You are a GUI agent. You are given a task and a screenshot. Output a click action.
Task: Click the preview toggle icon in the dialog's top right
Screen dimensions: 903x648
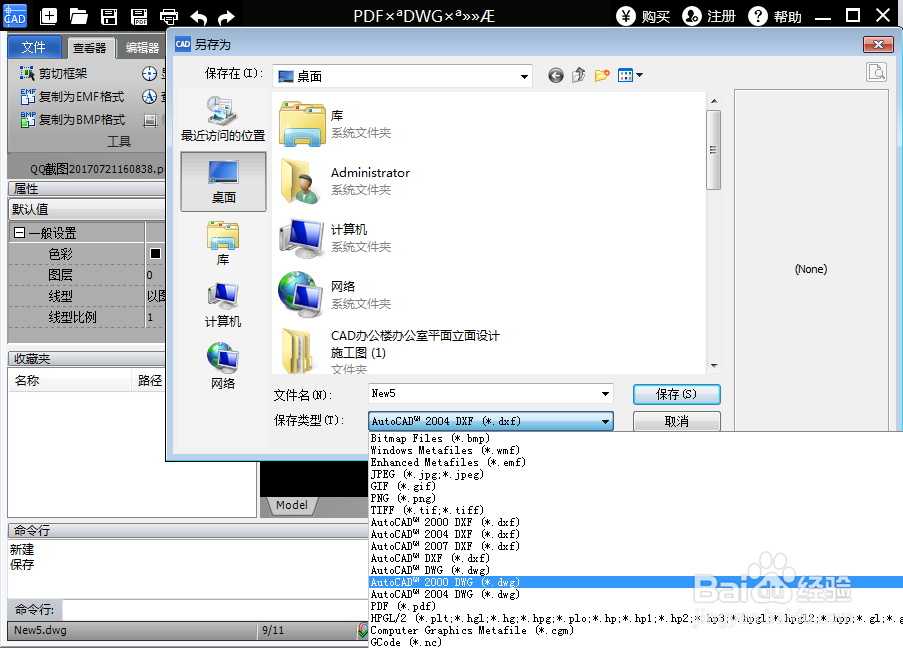[877, 72]
